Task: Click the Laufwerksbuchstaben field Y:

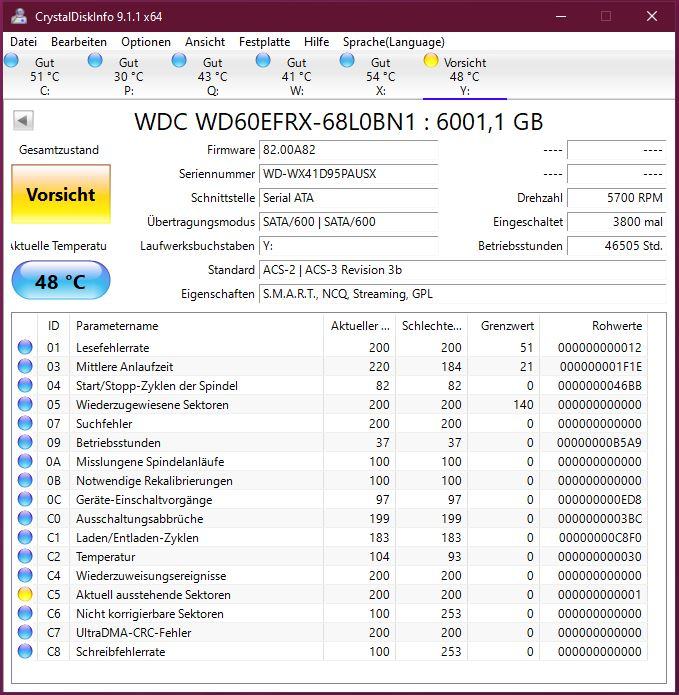Action: pos(348,246)
